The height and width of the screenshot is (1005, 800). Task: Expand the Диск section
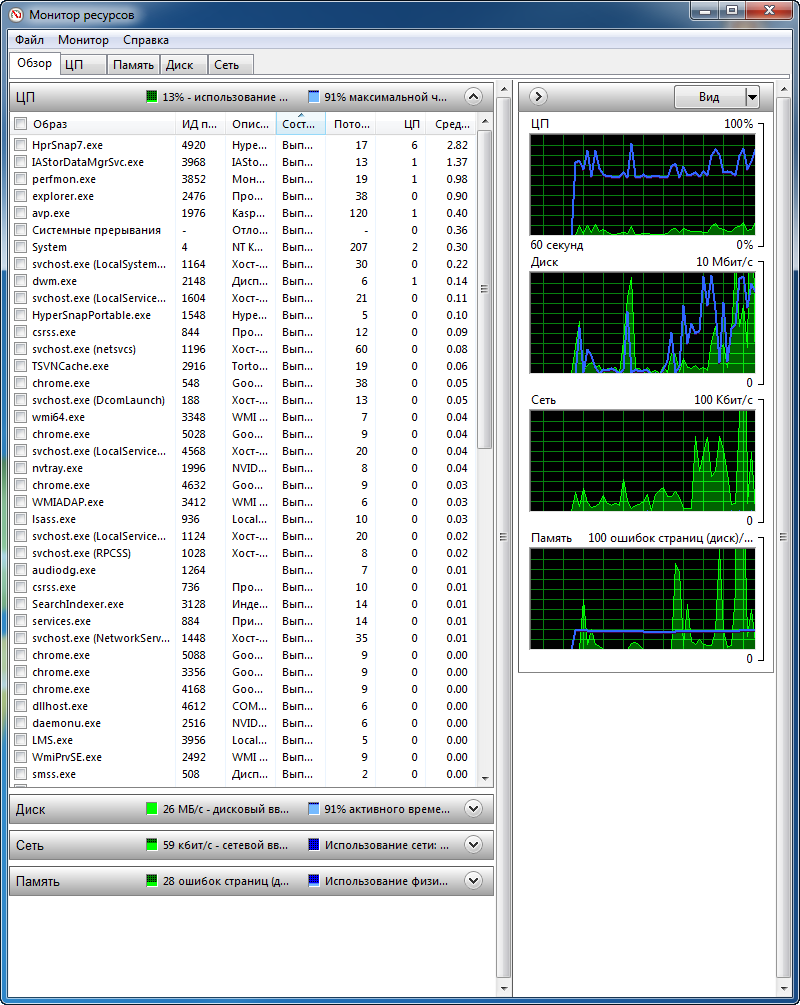(x=474, y=808)
